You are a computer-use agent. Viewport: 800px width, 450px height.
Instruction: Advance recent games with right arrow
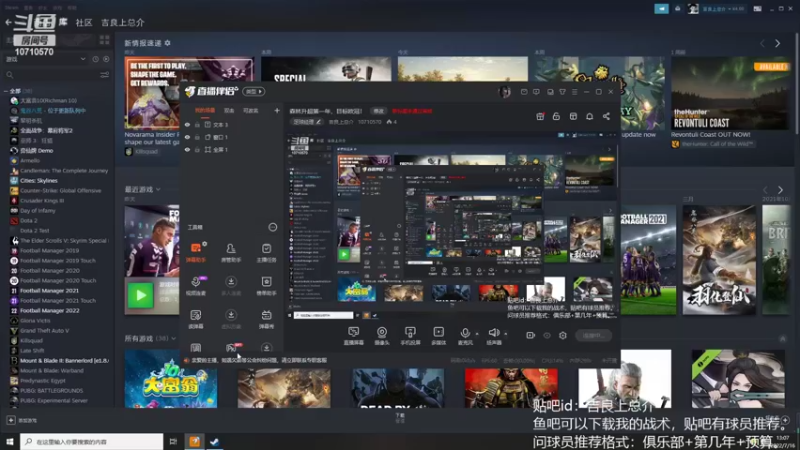tap(780, 190)
